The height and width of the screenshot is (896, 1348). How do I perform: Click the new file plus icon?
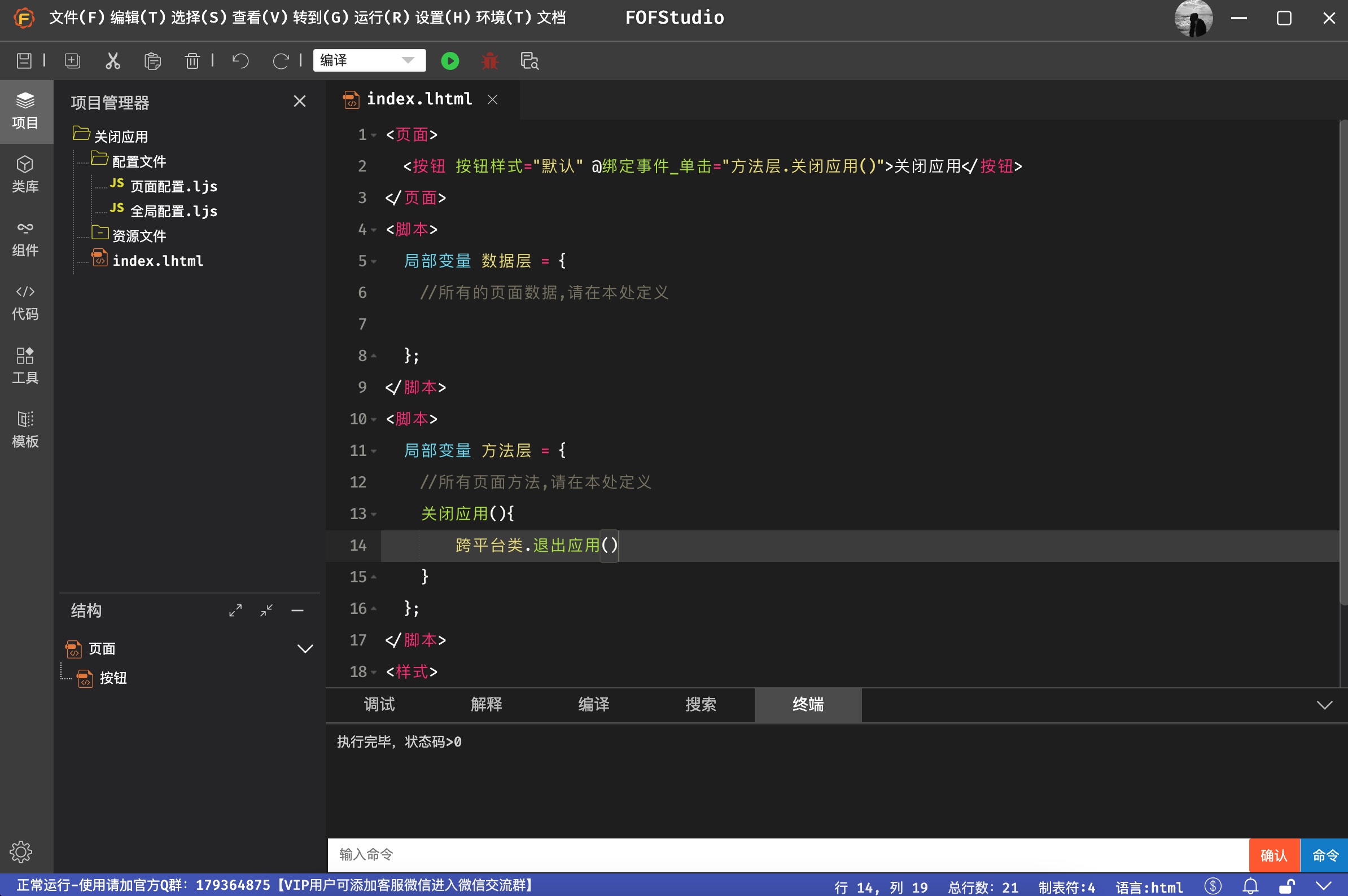tap(73, 60)
